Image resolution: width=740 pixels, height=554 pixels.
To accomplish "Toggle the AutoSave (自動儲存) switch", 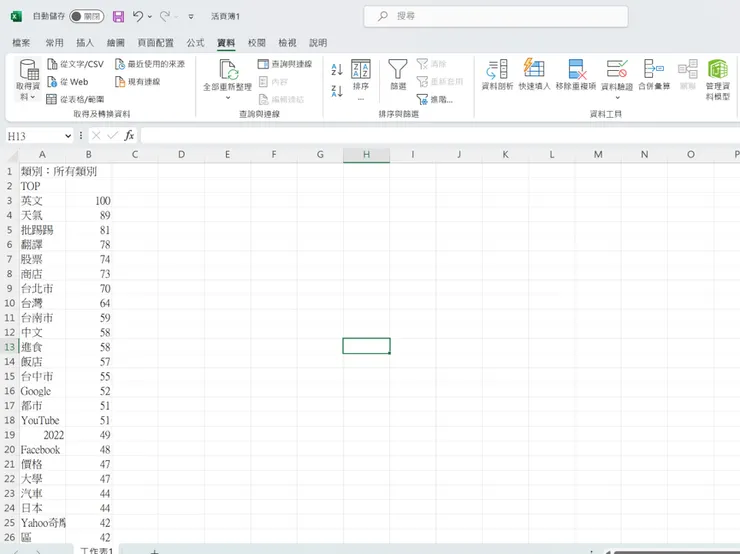I will click(87, 17).
